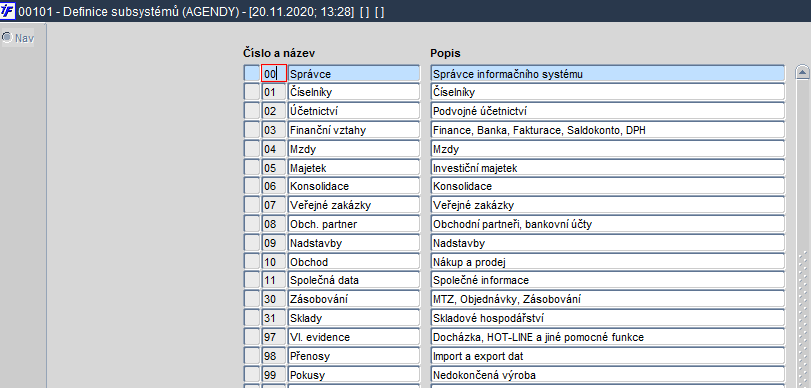This screenshot has height=388, width=811.
Task: Click description Nedokončená výroba
Action: pos(607,375)
